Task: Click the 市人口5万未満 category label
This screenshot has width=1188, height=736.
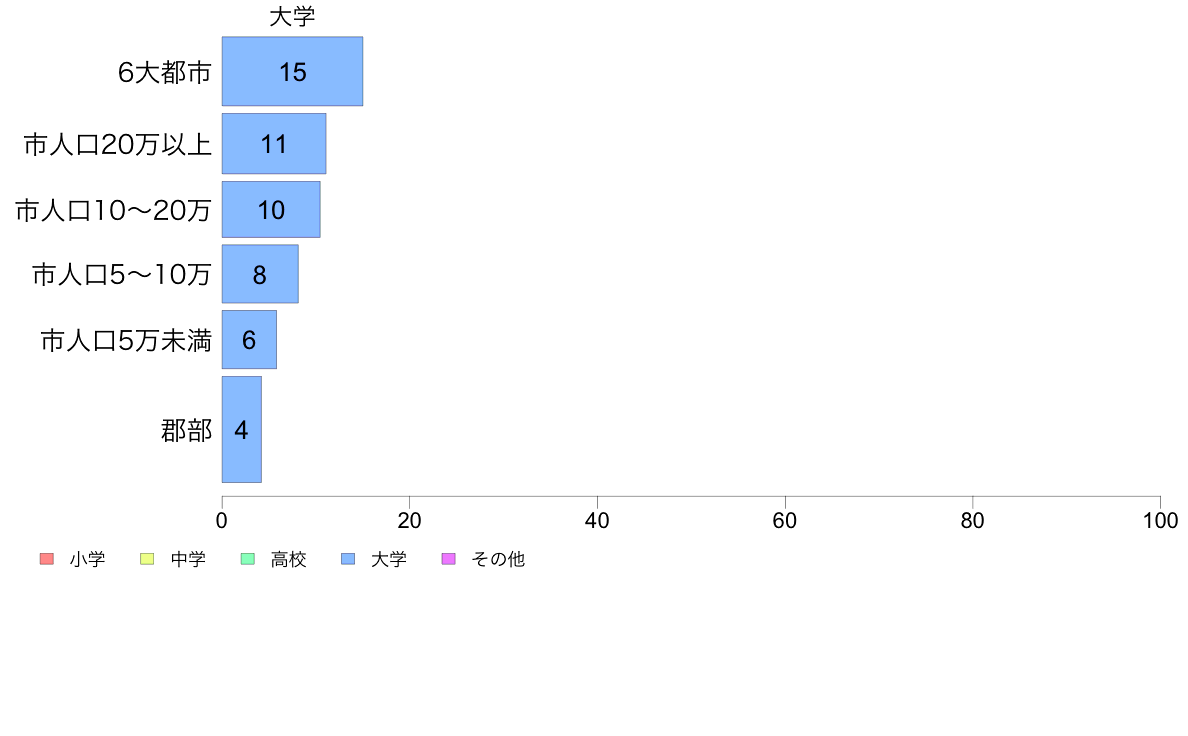Action: [126, 341]
